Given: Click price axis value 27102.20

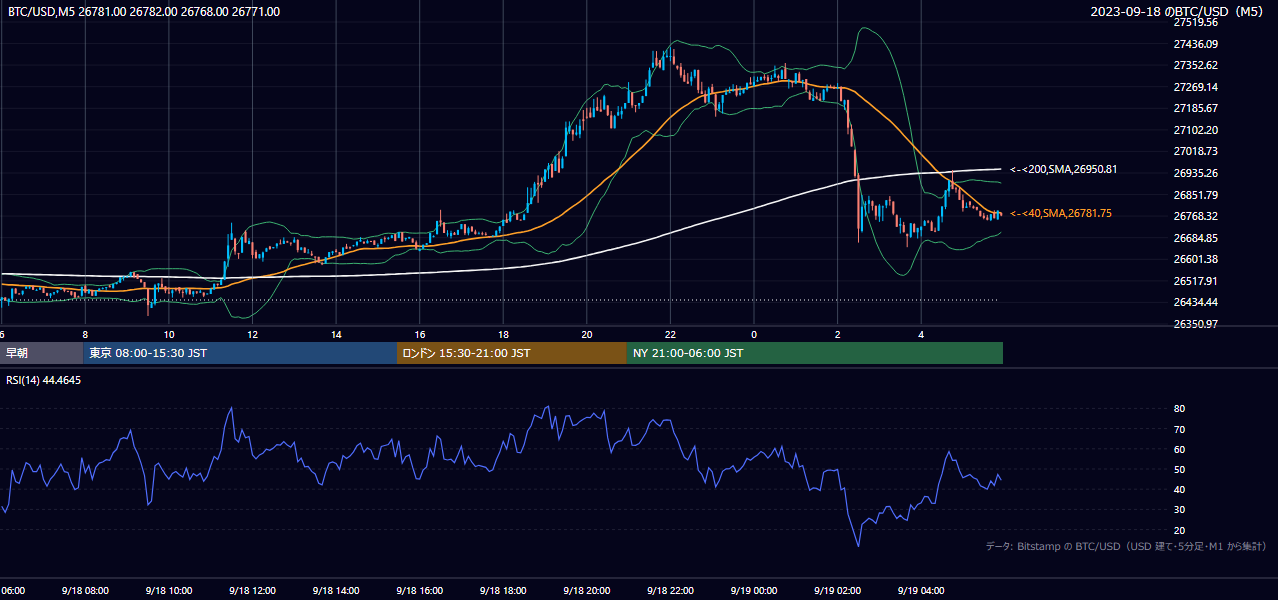Looking at the screenshot, I should click(1195, 130).
